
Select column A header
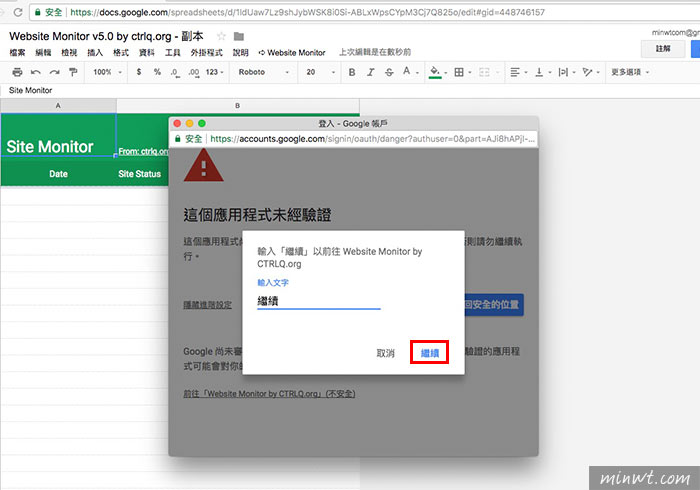click(58, 106)
